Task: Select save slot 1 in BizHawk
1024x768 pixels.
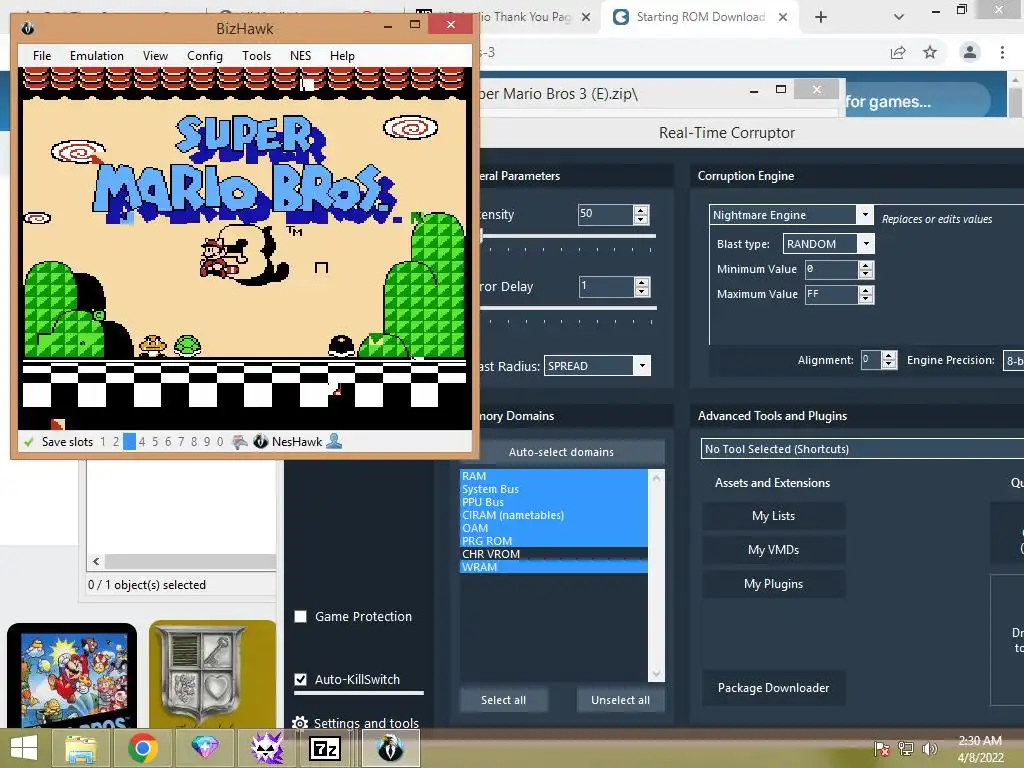Action: click(x=103, y=442)
